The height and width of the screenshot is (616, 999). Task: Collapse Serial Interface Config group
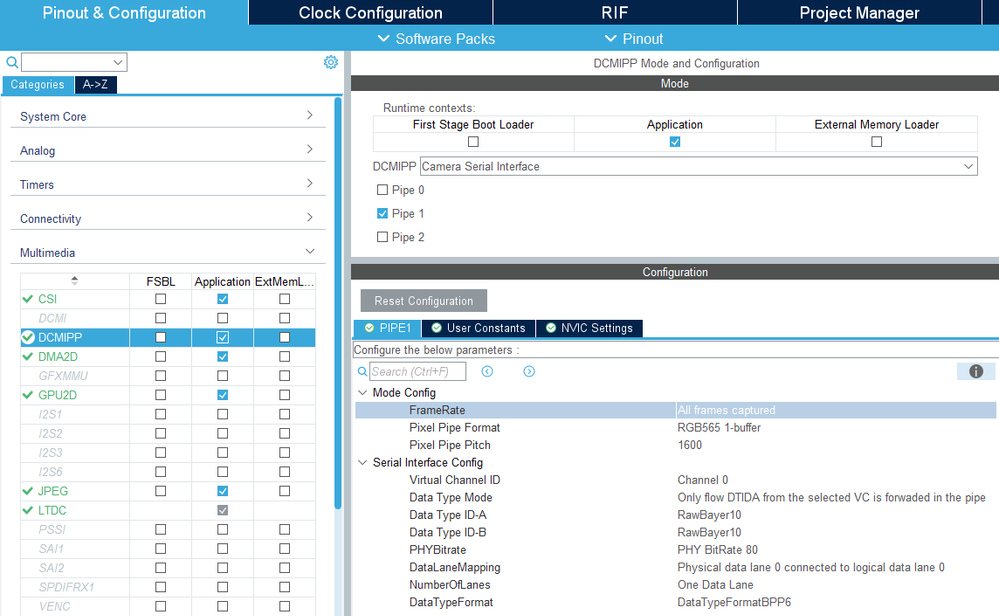[x=363, y=462]
